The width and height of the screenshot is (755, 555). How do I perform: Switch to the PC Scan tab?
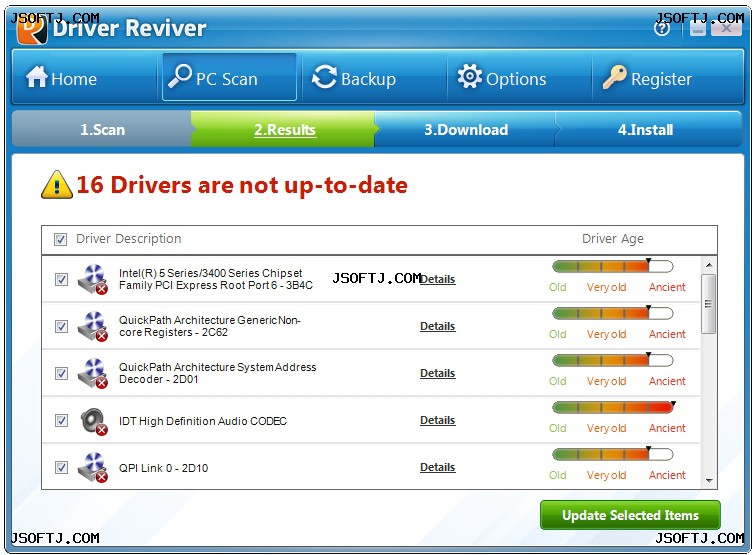pyautogui.click(x=229, y=77)
